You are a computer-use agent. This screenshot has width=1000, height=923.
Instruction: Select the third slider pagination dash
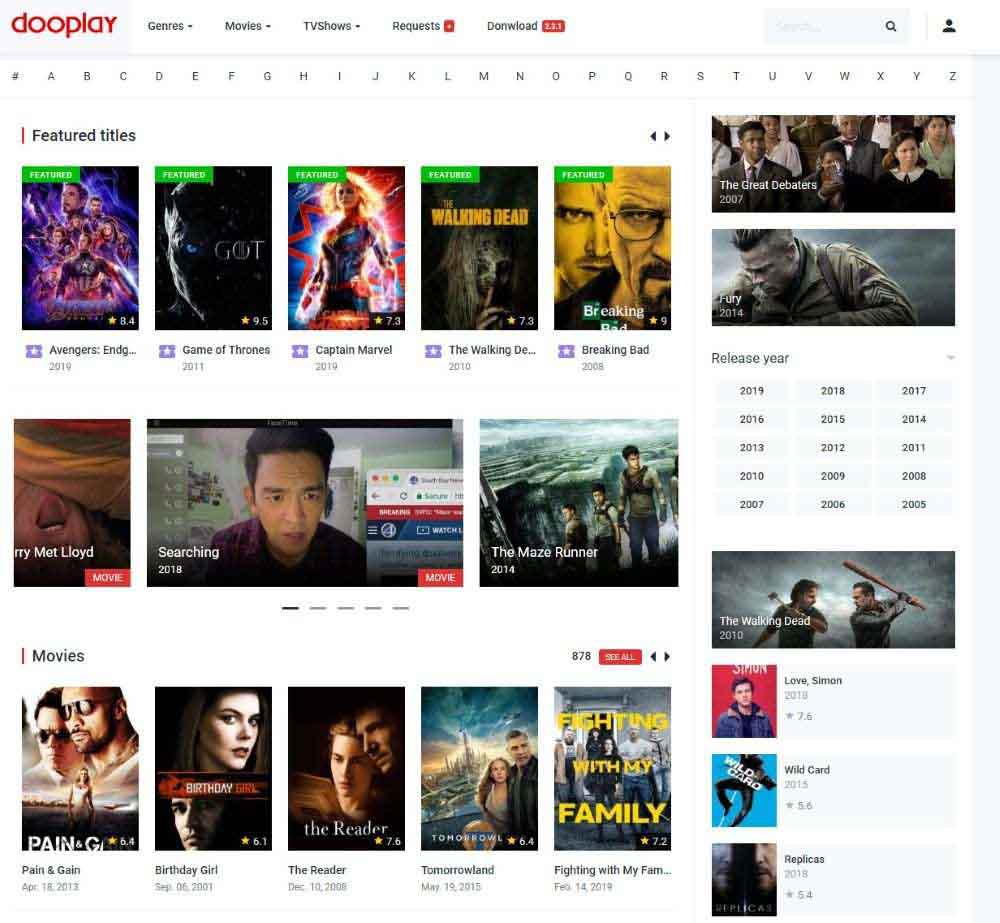tap(346, 609)
